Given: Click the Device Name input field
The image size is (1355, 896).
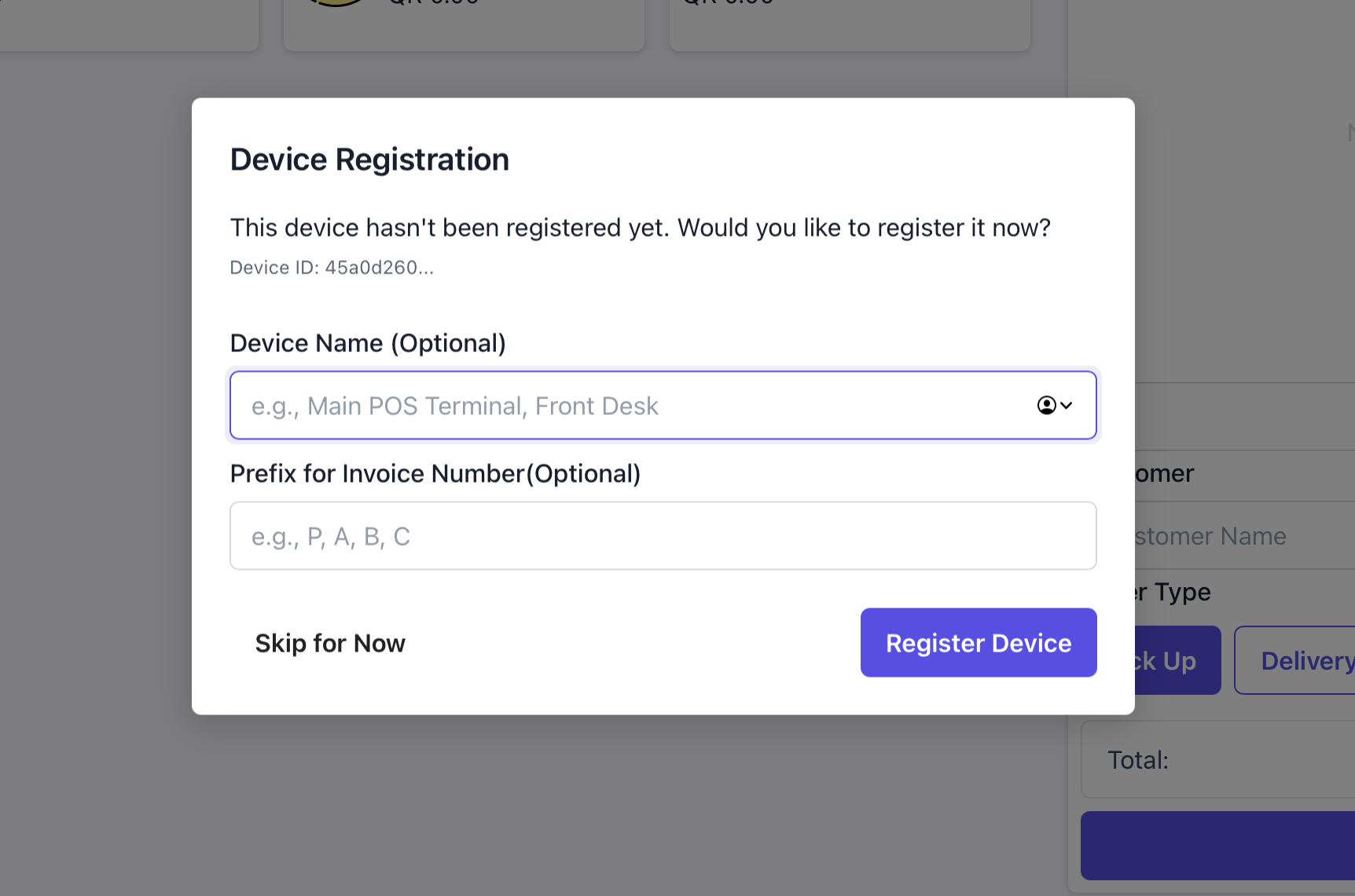Looking at the screenshot, I should 629,406.
